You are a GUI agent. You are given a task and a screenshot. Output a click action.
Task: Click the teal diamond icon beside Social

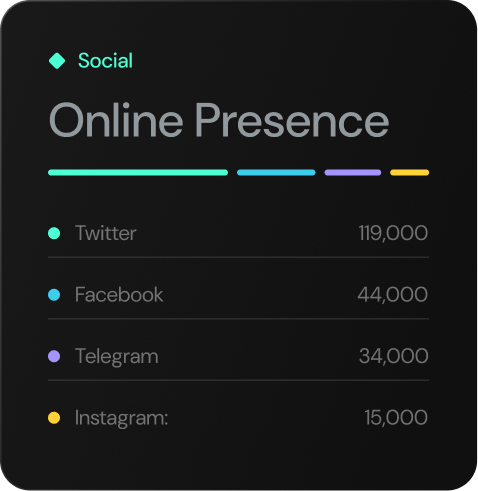click(57, 61)
